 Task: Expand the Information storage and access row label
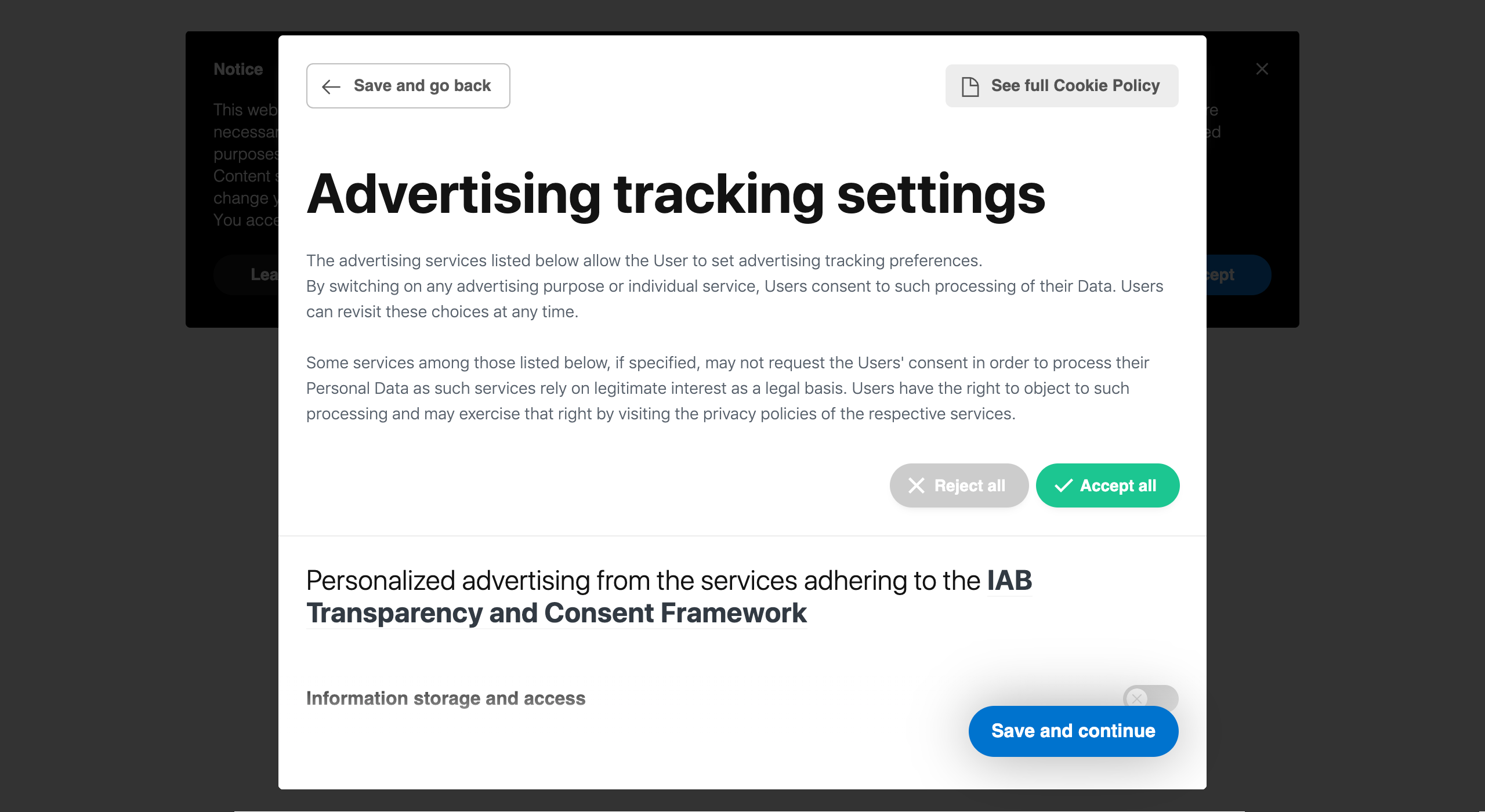pos(445,698)
